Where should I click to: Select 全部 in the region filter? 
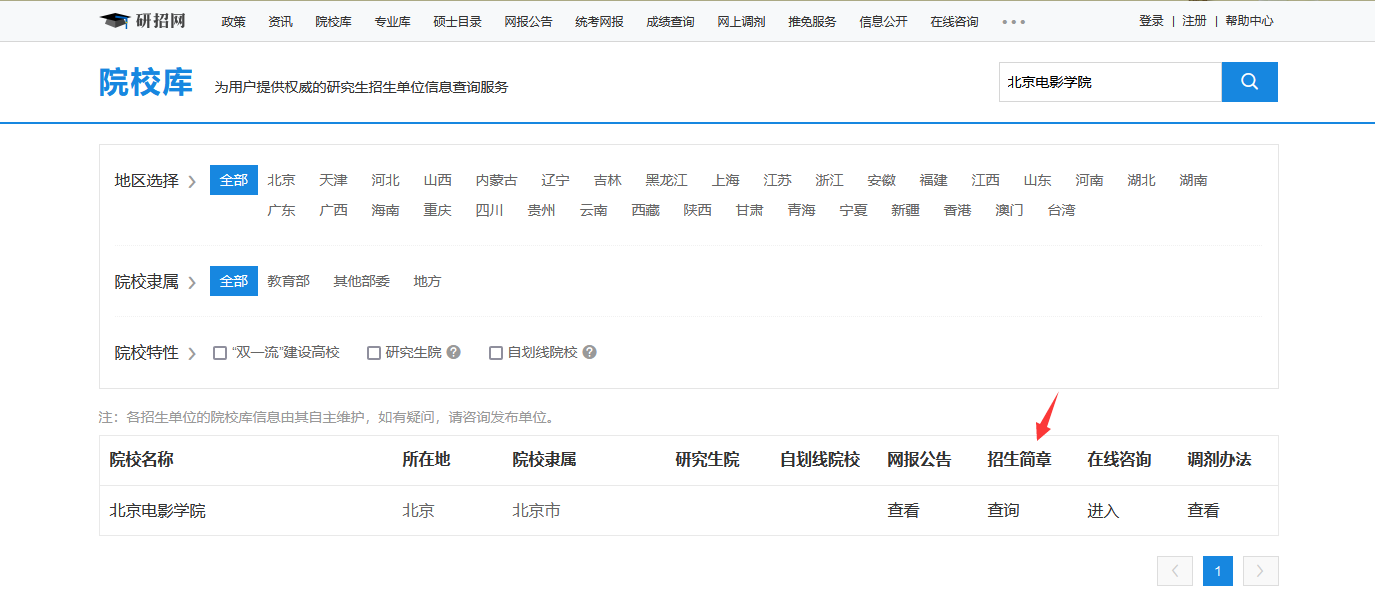pyautogui.click(x=234, y=180)
